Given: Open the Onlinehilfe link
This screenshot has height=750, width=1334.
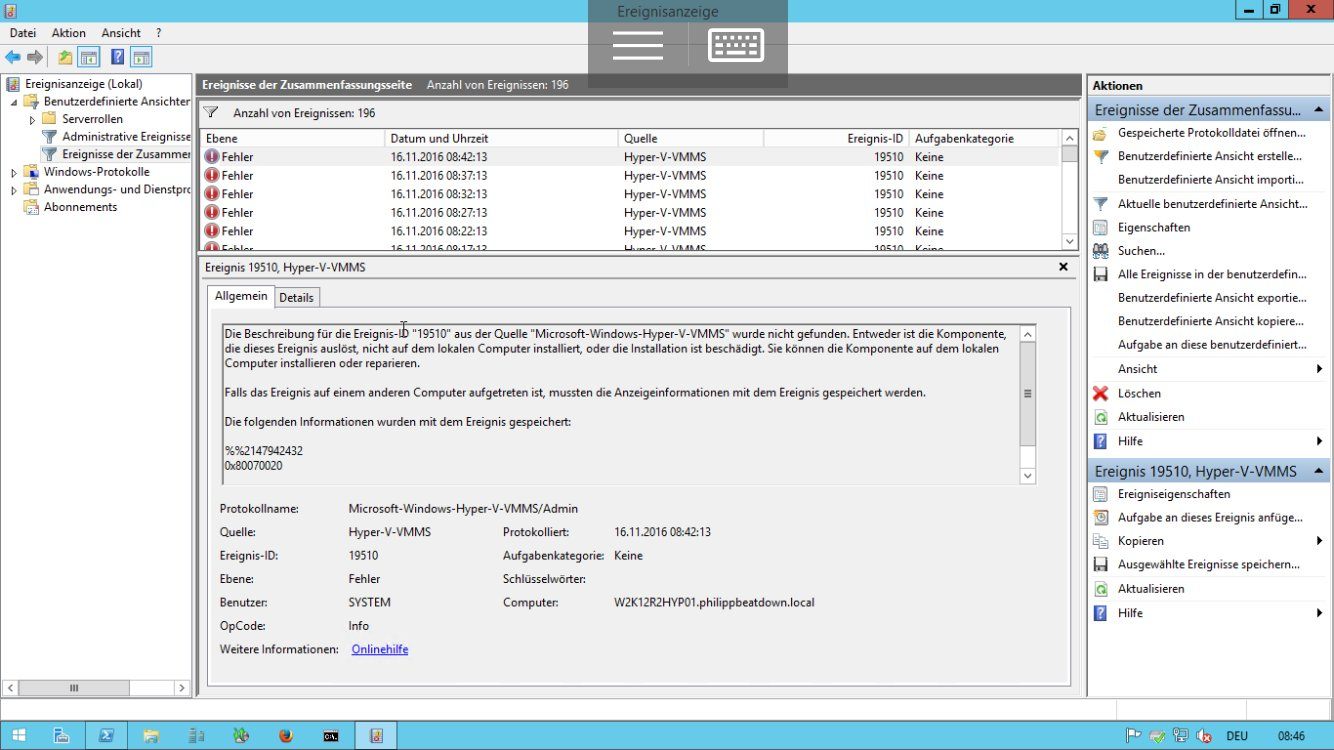Looking at the screenshot, I should coord(380,650).
